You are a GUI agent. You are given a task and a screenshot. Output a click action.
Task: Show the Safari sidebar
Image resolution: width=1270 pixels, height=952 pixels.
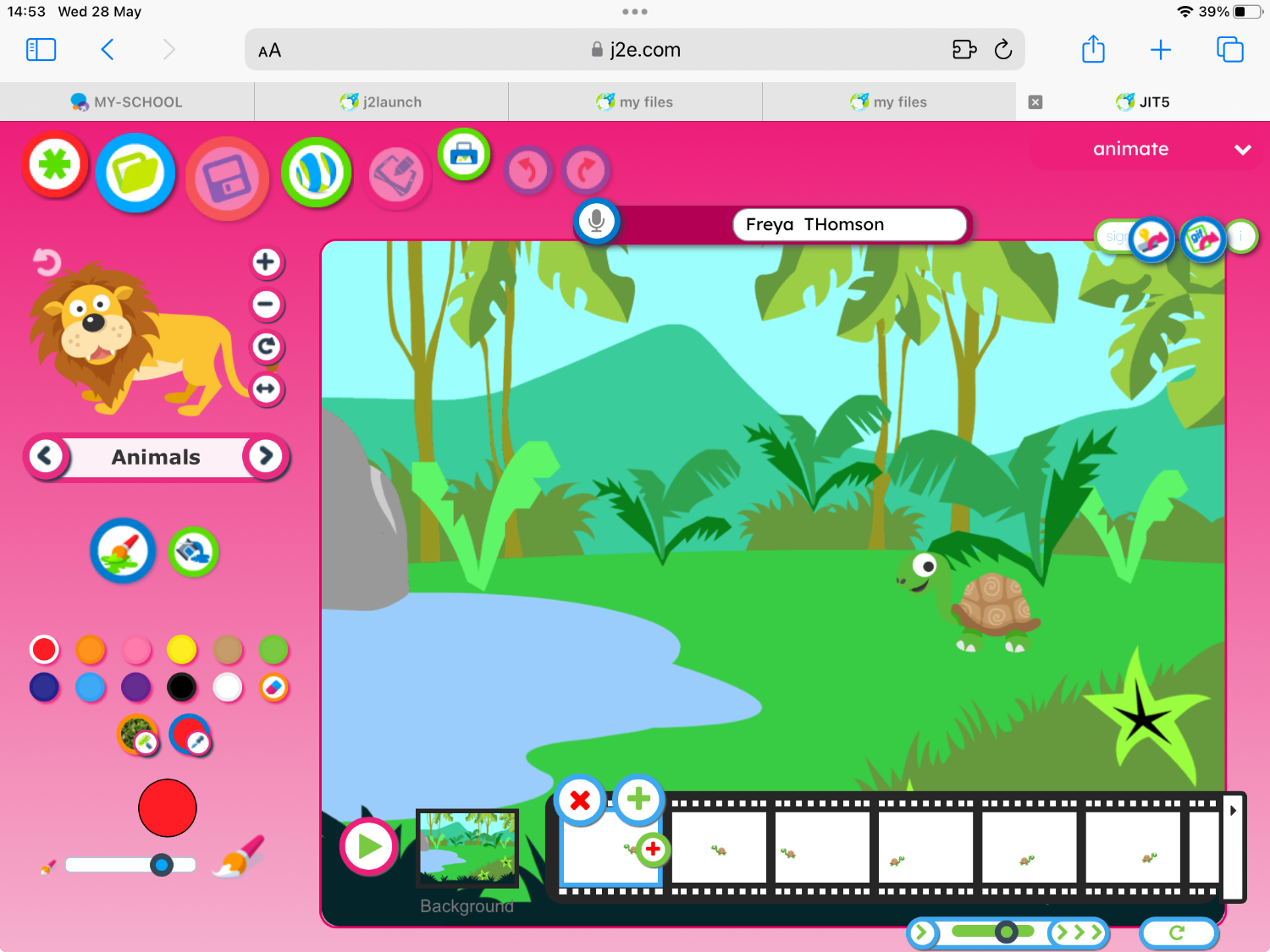[x=41, y=50]
